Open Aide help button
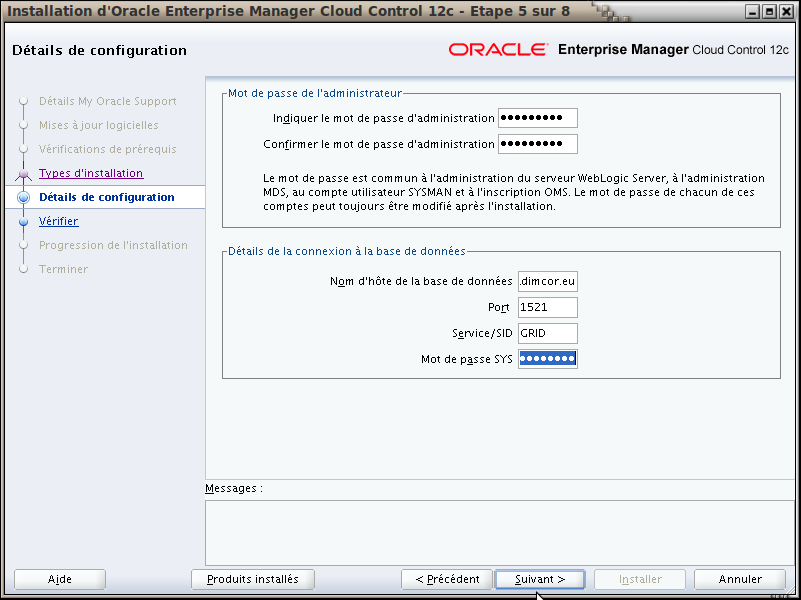 60,579
